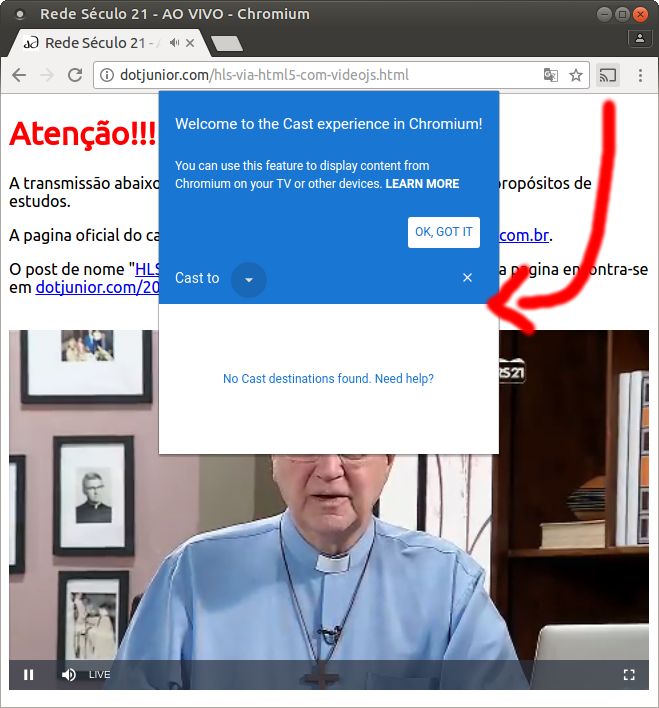This screenshot has width=659, height=708.
Task: Go back using the browser back arrow
Action: coord(19,75)
